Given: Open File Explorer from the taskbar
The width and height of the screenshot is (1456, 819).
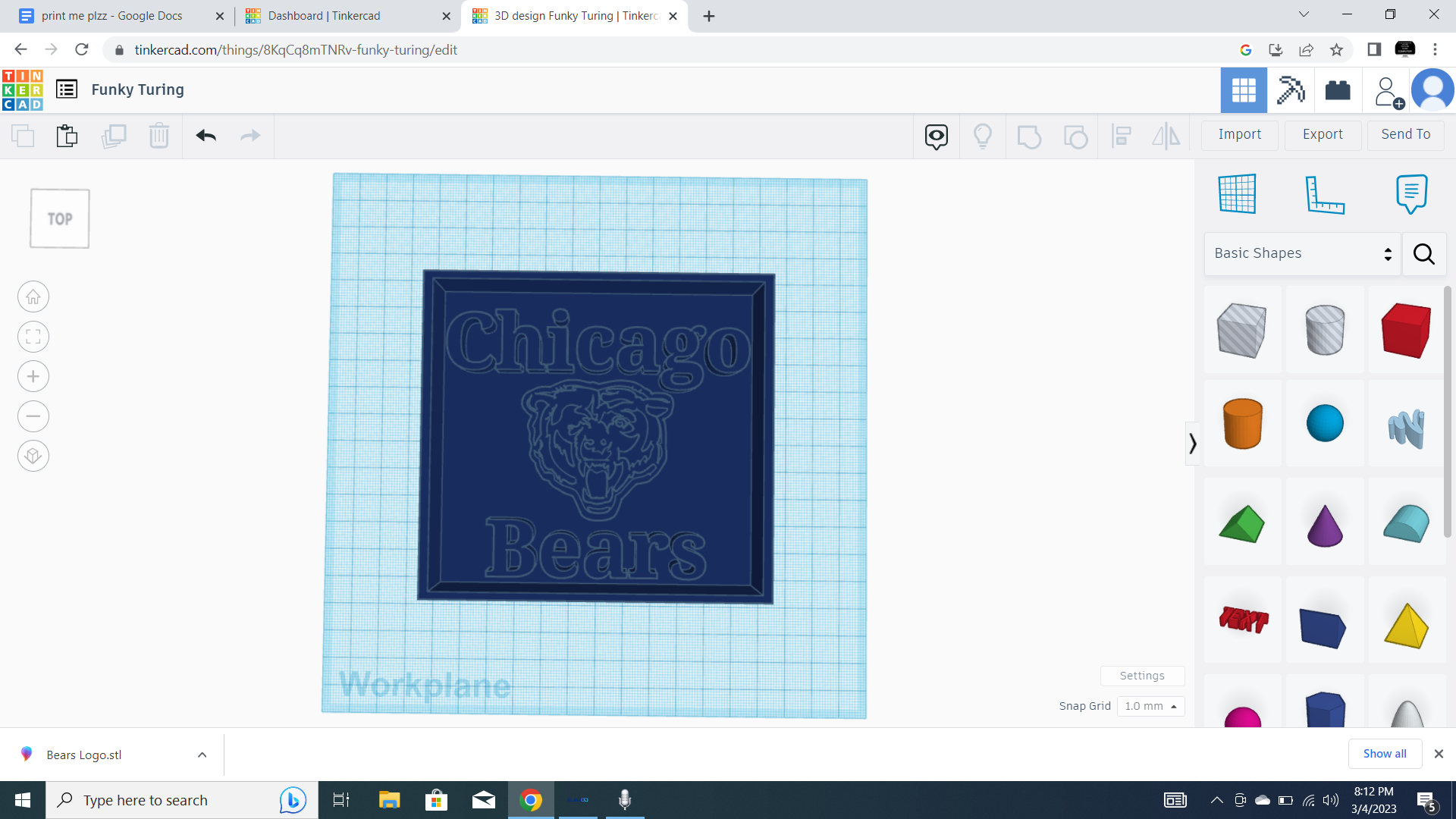Looking at the screenshot, I should tap(389, 800).
